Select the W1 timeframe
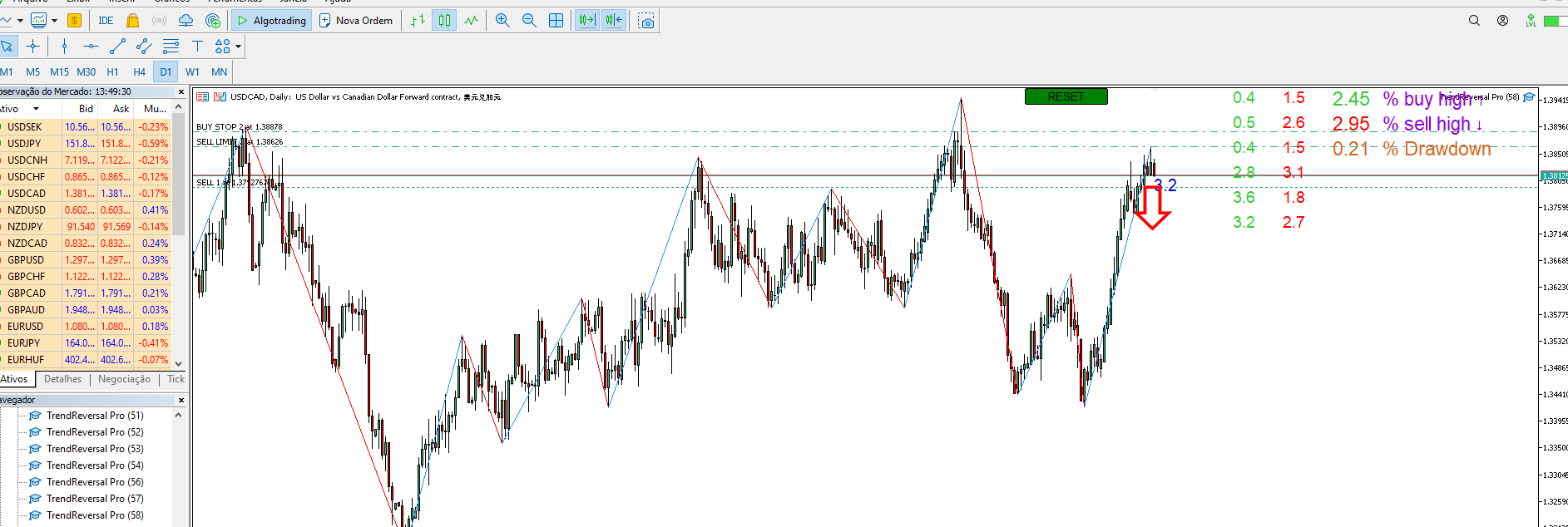The image size is (1568, 527). pyautogui.click(x=192, y=72)
